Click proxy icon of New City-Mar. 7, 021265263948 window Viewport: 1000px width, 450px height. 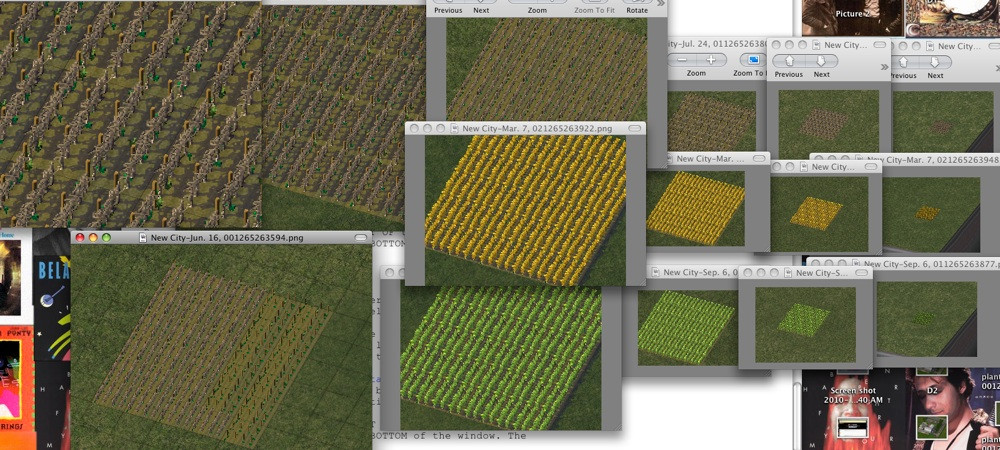858,159
